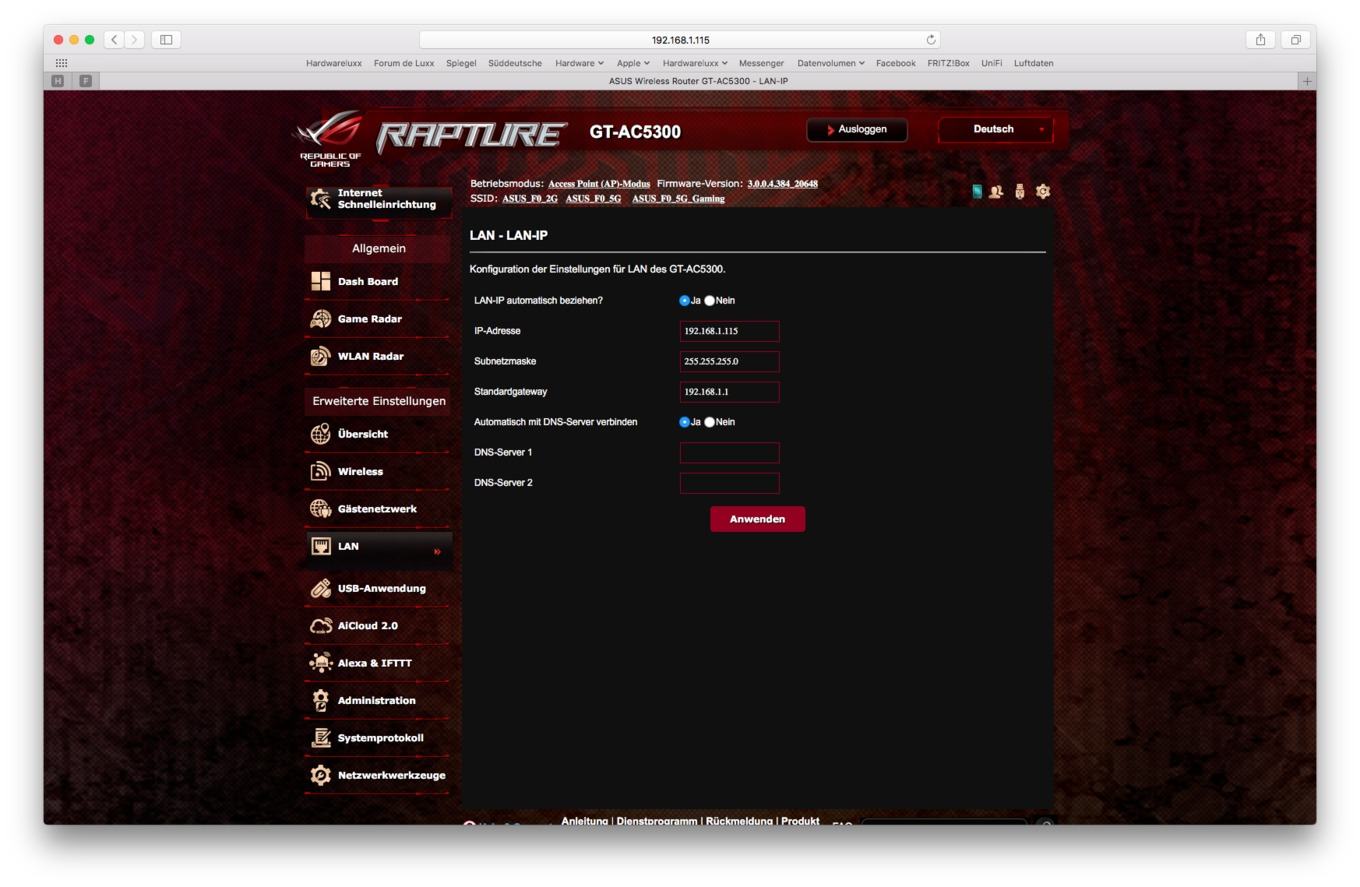Click the Standardgateway field
Viewport: 1360px width, 887px height.
(x=729, y=392)
